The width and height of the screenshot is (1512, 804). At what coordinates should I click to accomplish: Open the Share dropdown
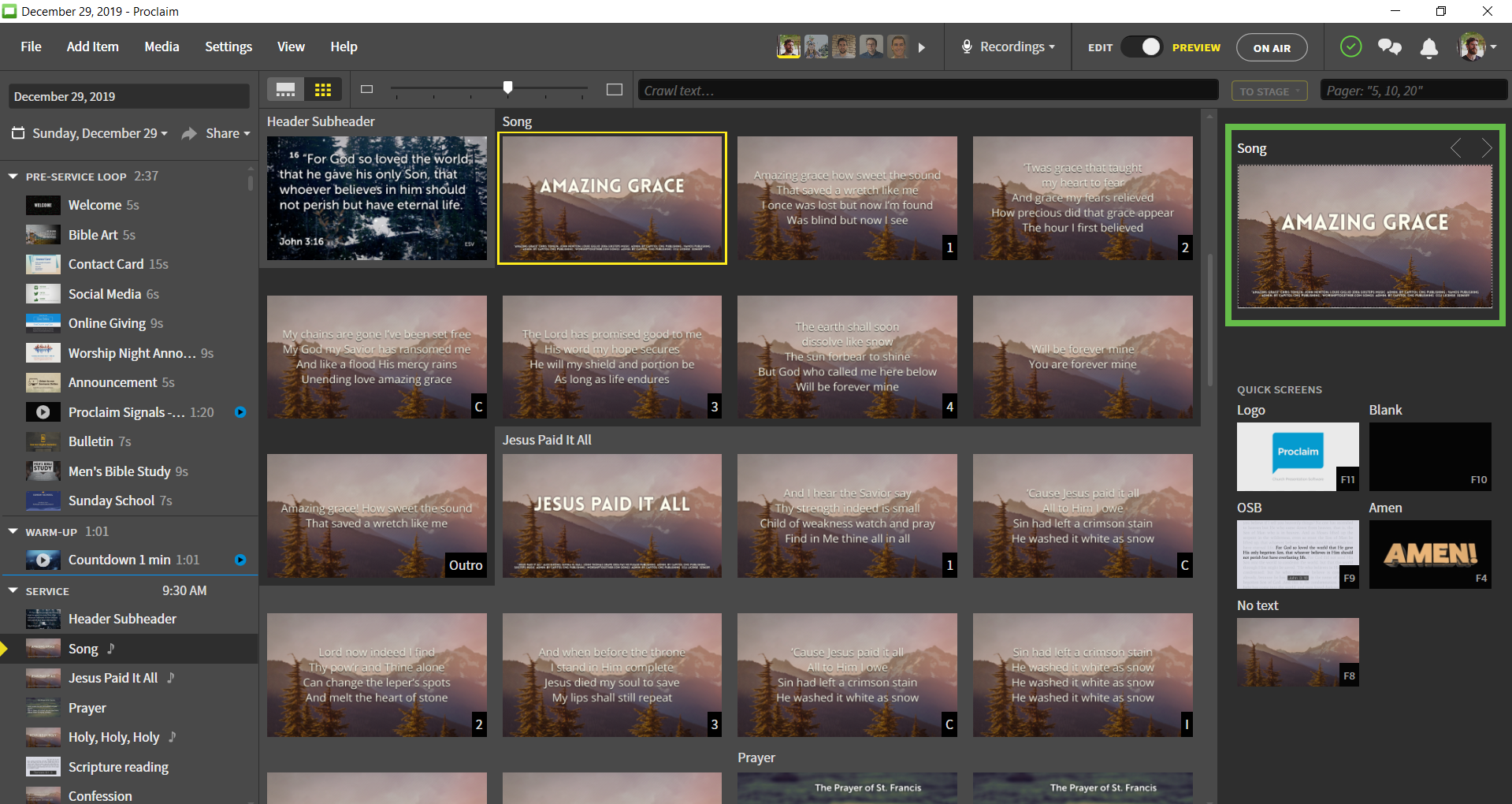[228, 133]
